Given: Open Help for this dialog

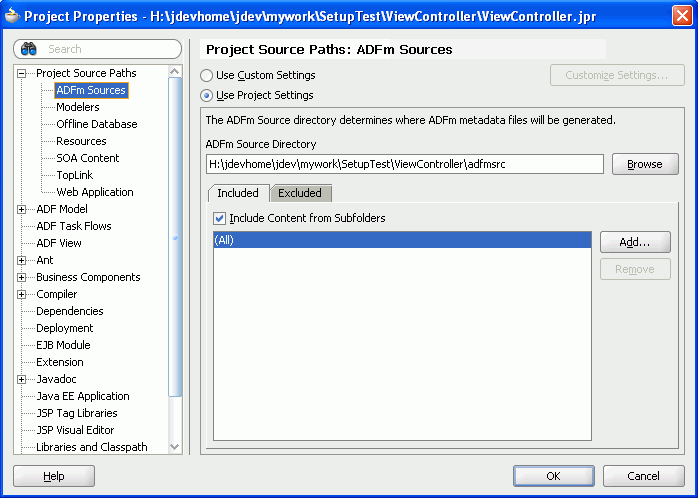Looking at the screenshot, I should click(x=54, y=476).
